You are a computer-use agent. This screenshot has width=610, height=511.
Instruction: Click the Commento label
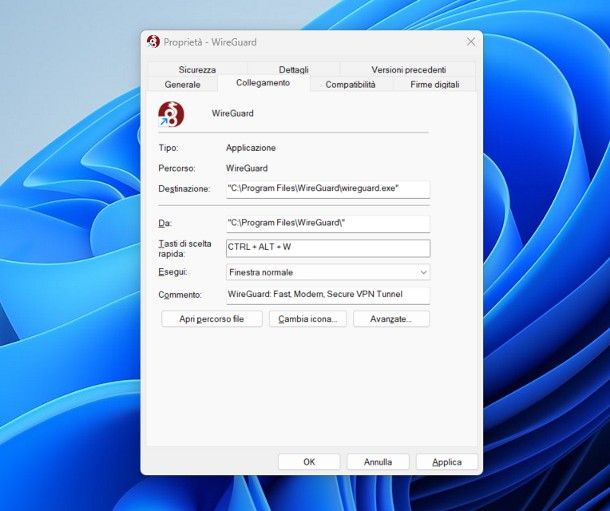180,295
